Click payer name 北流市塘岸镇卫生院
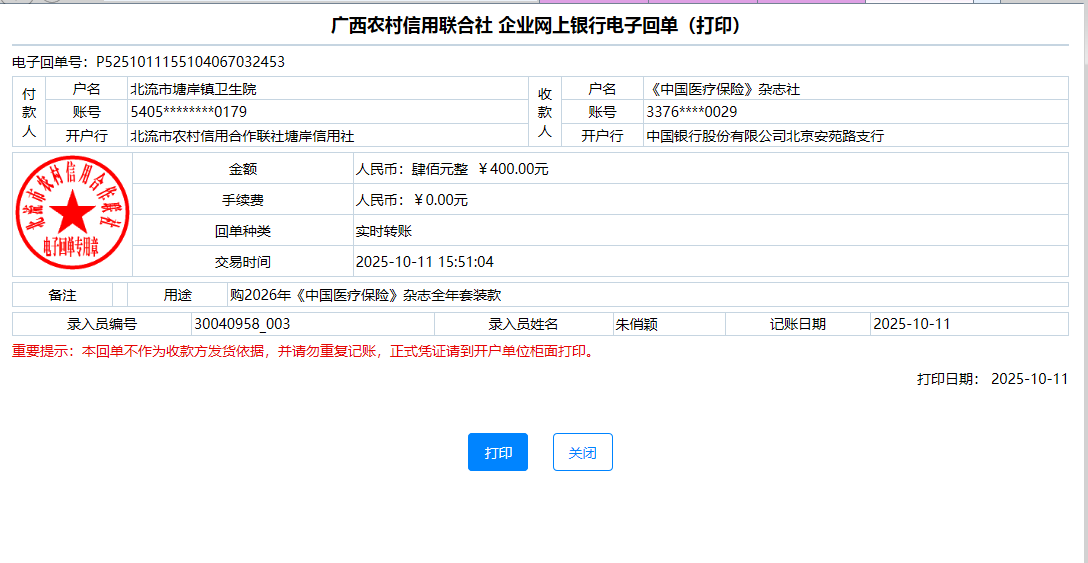Screen dimensions: 1088x563 (x=200, y=89)
